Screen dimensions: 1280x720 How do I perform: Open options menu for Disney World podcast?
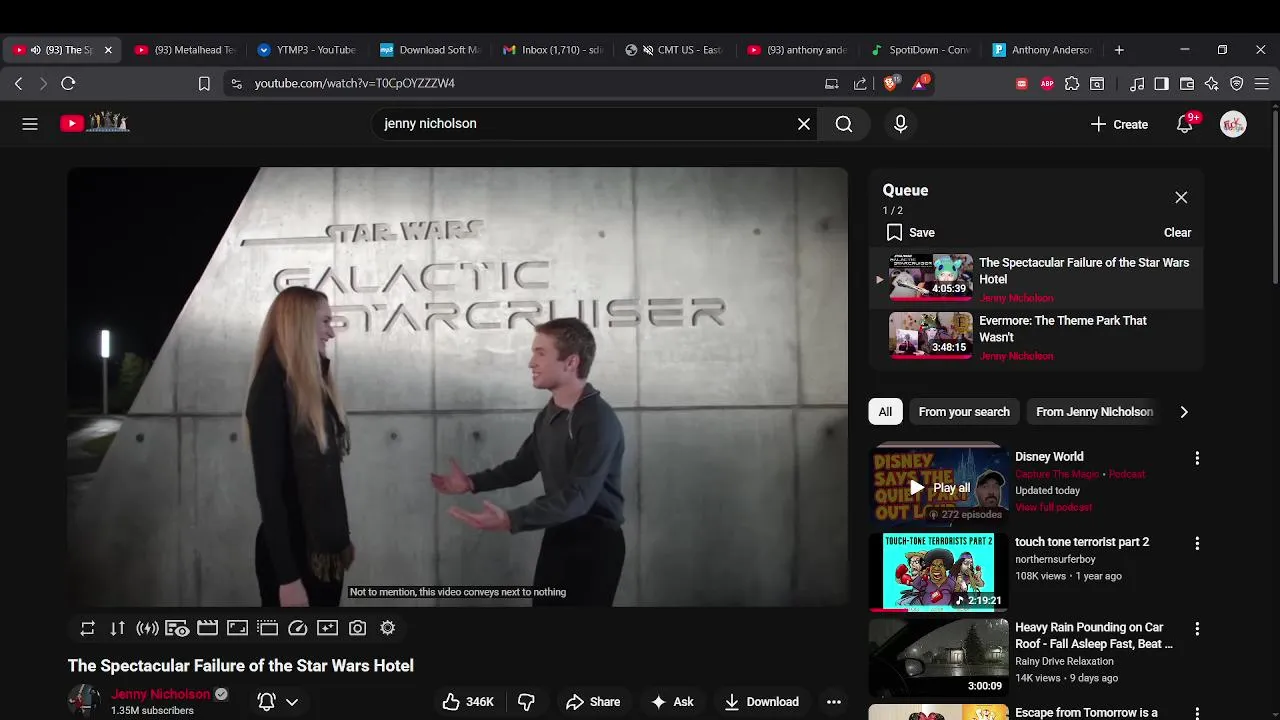tap(1197, 458)
